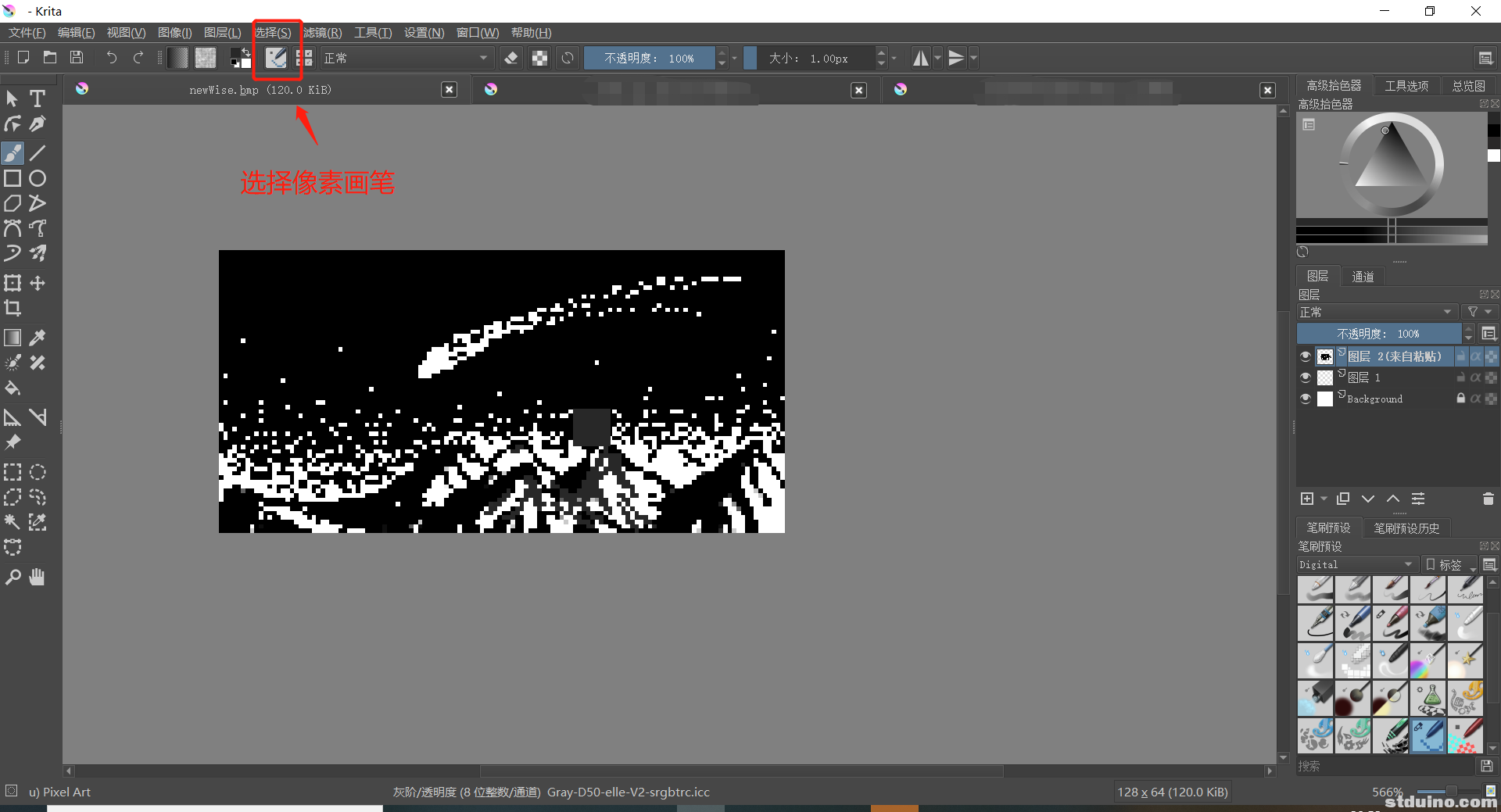Open the 滤镜(R) menu

[x=323, y=32]
